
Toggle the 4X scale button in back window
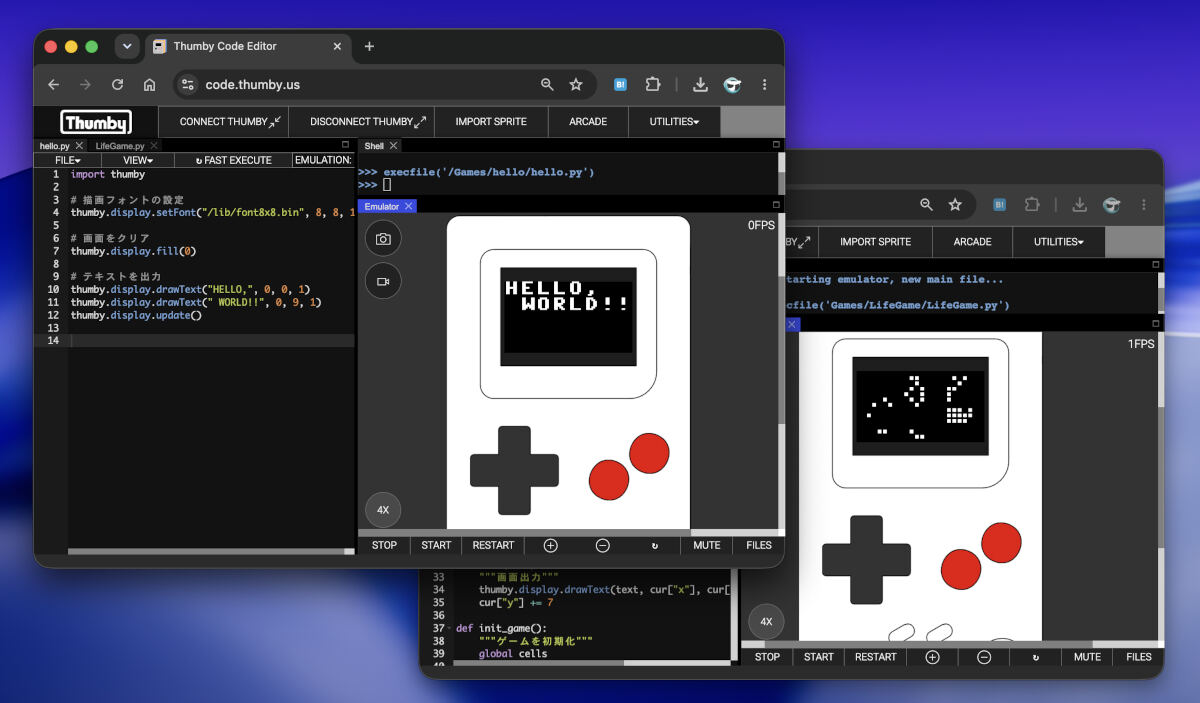(766, 621)
